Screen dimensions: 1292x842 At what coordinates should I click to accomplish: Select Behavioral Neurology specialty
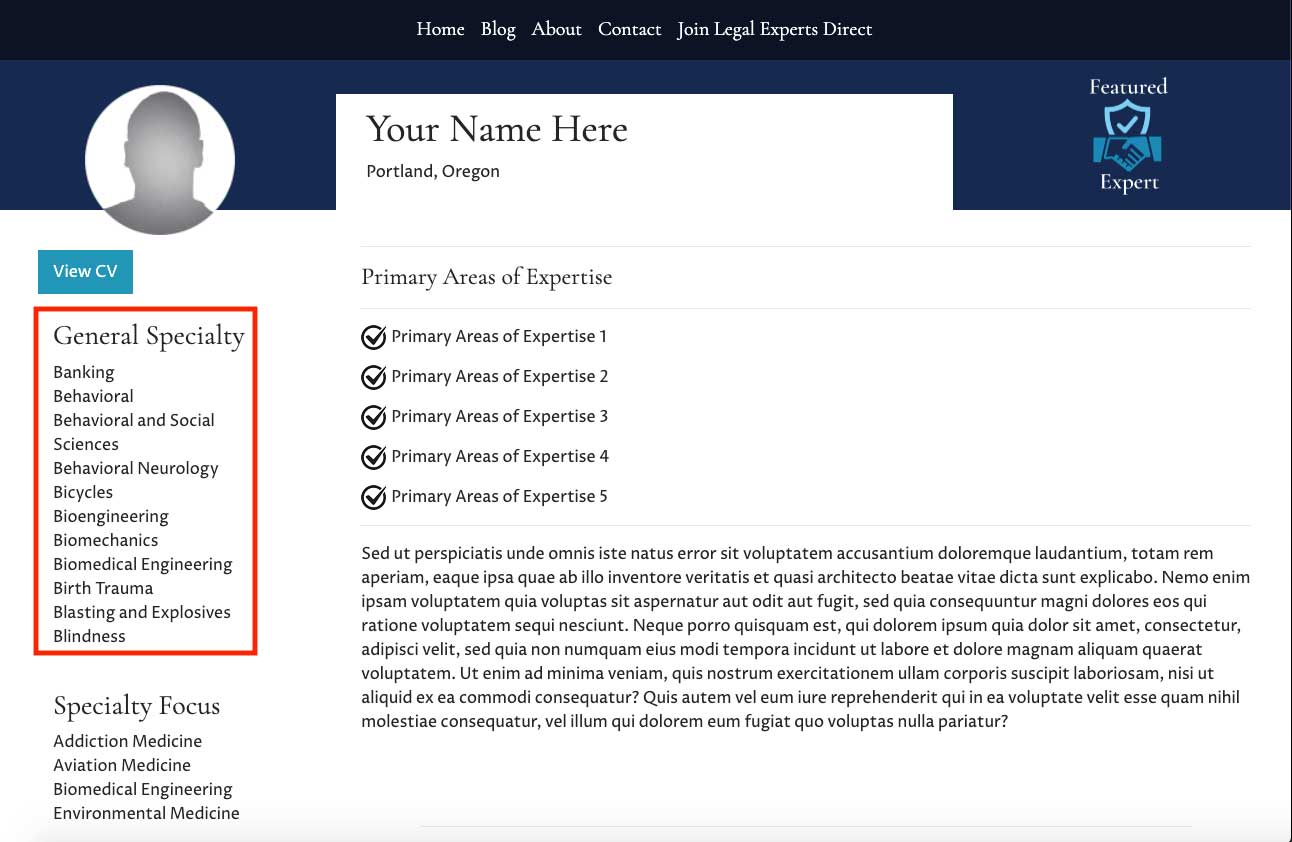click(135, 468)
